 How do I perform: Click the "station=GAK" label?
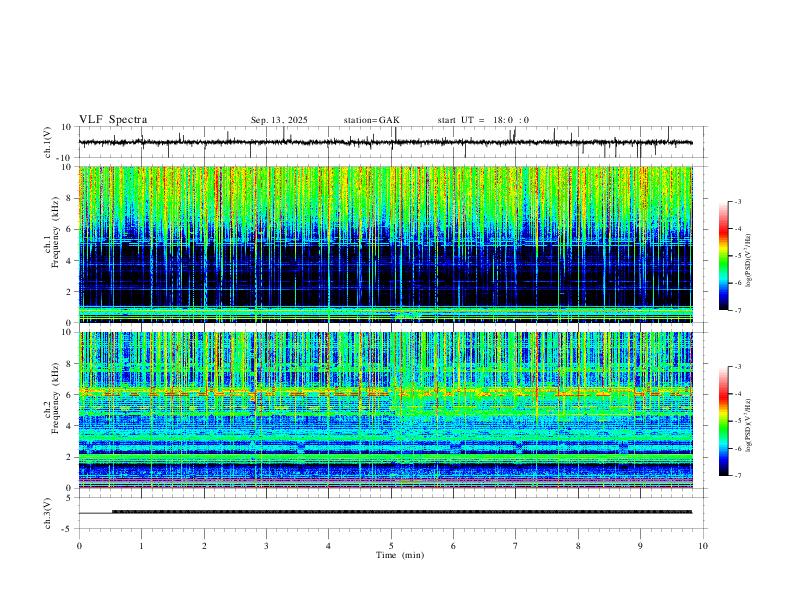point(371,120)
